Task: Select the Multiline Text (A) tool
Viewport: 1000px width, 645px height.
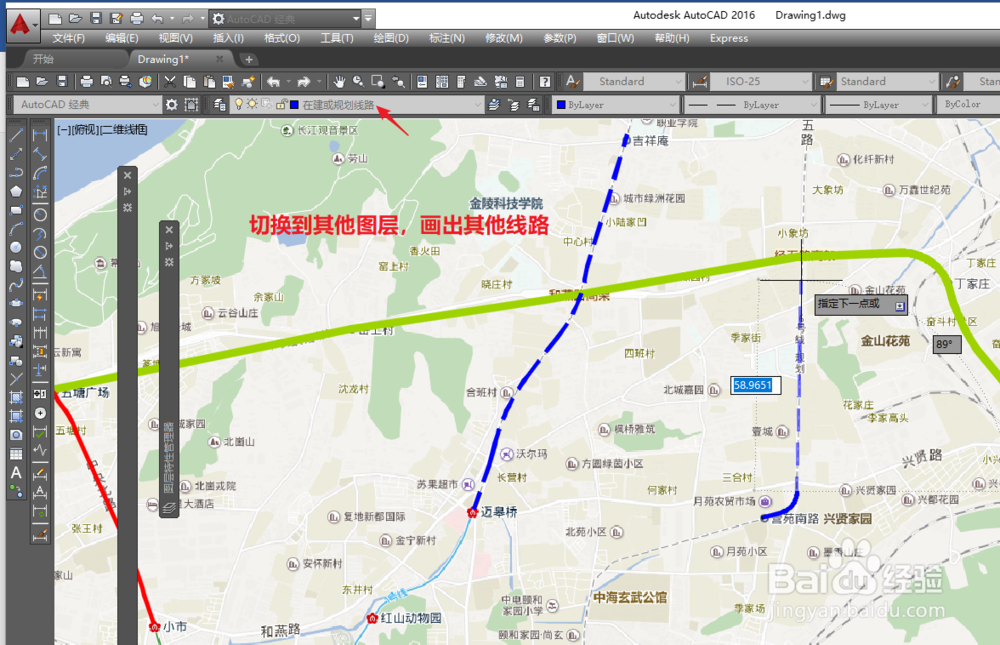Action: click(17, 473)
